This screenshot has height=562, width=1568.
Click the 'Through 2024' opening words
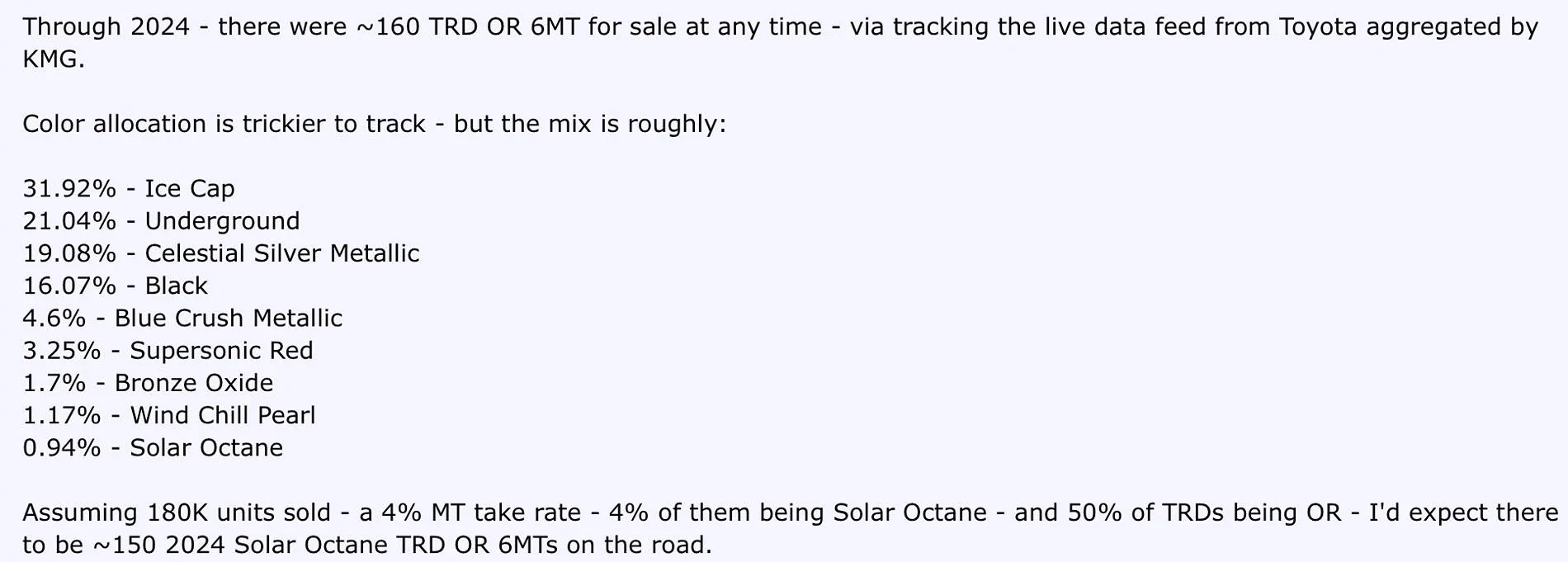pos(106,27)
